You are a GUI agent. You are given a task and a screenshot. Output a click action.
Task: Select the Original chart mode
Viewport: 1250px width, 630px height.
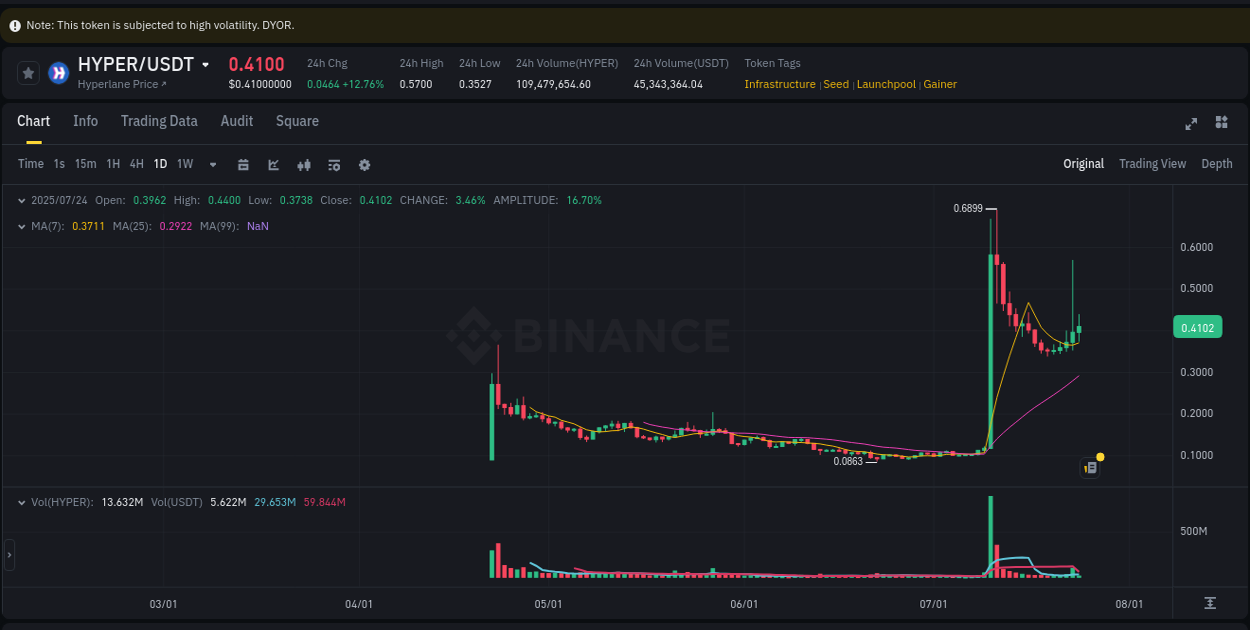pos(1083,163)
